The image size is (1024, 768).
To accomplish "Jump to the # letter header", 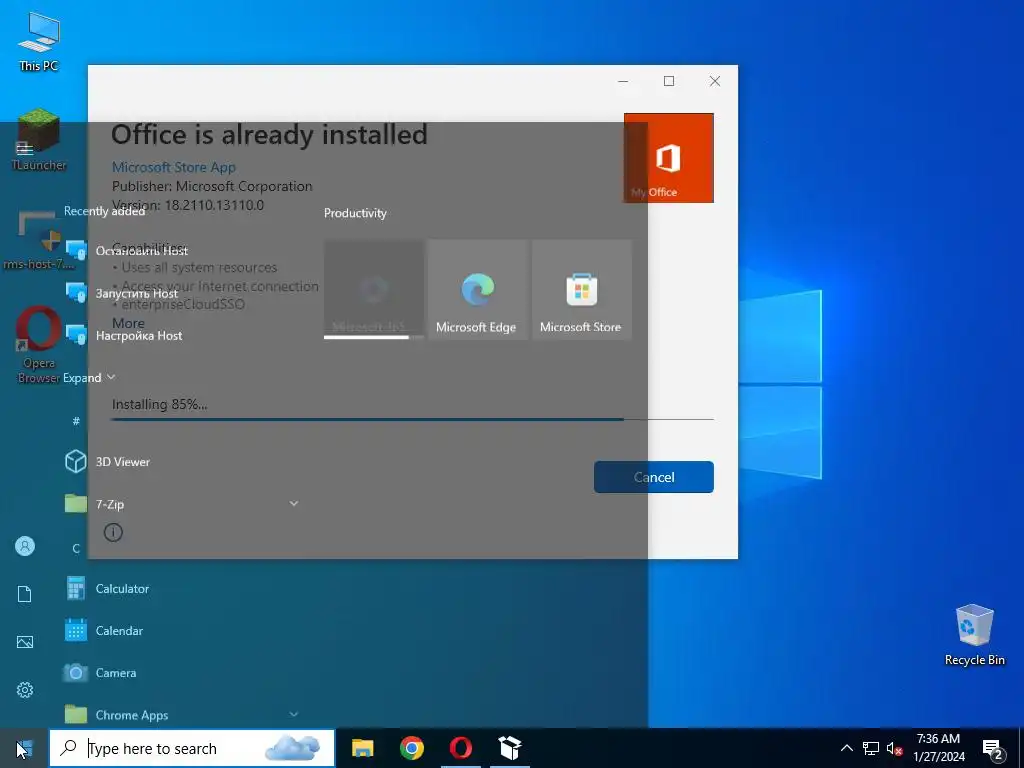I will [76, 421].
